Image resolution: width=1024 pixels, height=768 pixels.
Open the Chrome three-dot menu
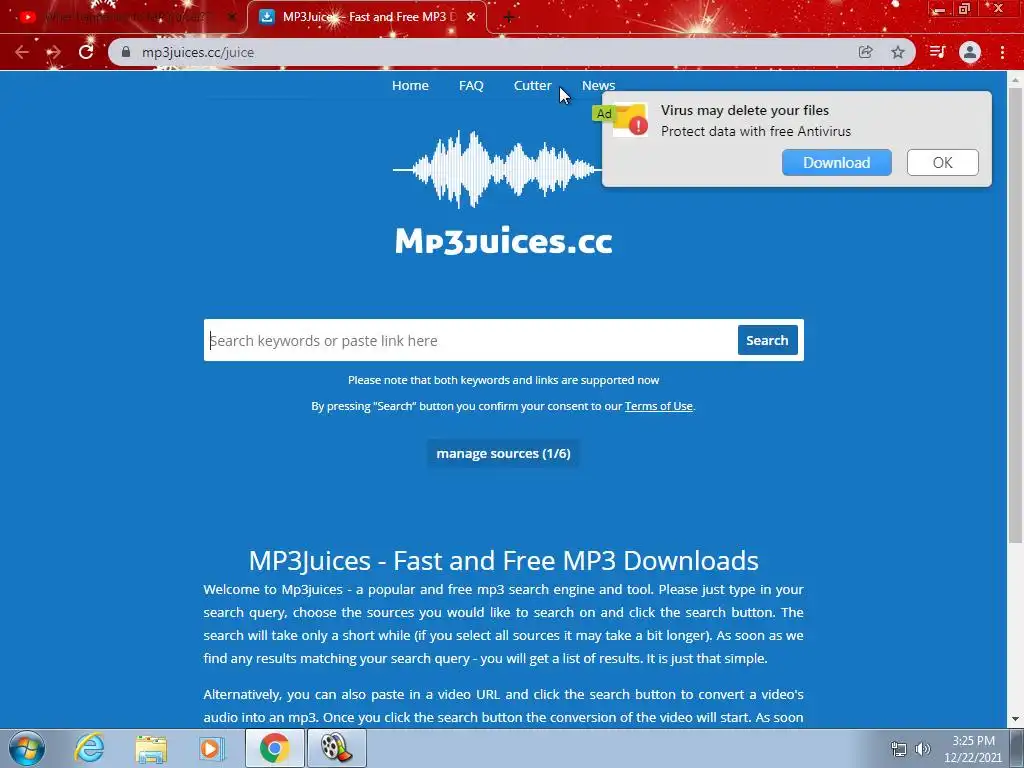(1002, 52)
